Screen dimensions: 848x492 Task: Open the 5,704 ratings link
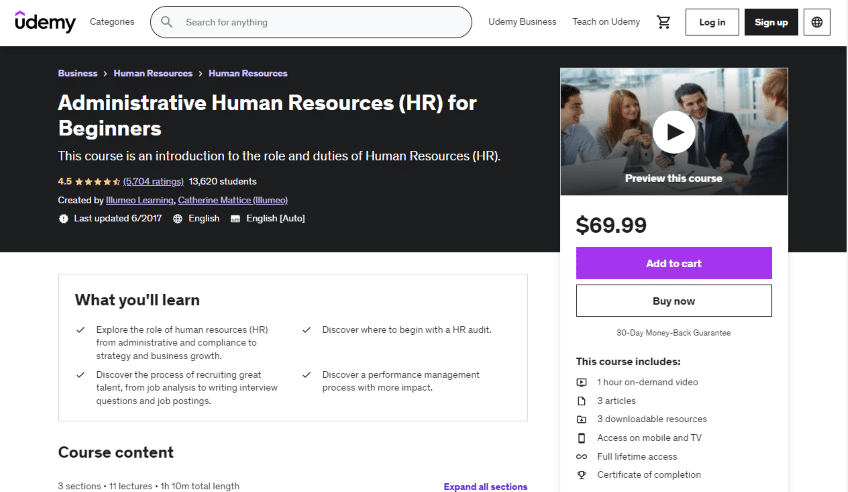point(153,182)
